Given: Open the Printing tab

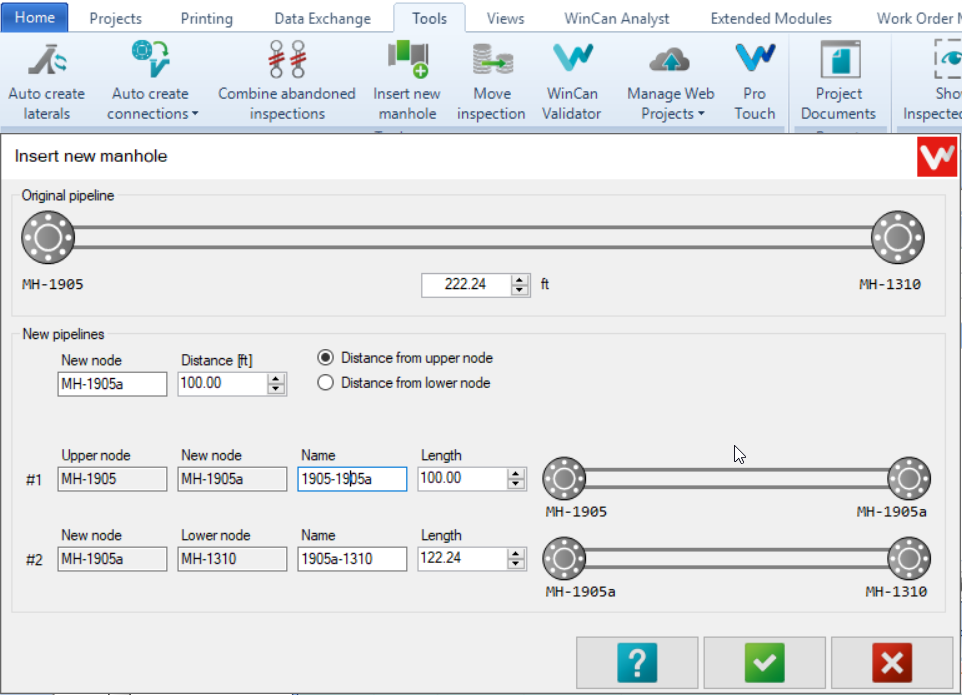Looking at the screenshot, I should coord(207,18).
